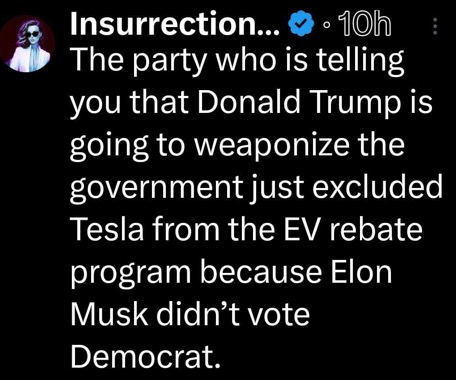456x380 pixels.
Task: Click the word "going" in the tweet
Action: click(x=109, y=146)
